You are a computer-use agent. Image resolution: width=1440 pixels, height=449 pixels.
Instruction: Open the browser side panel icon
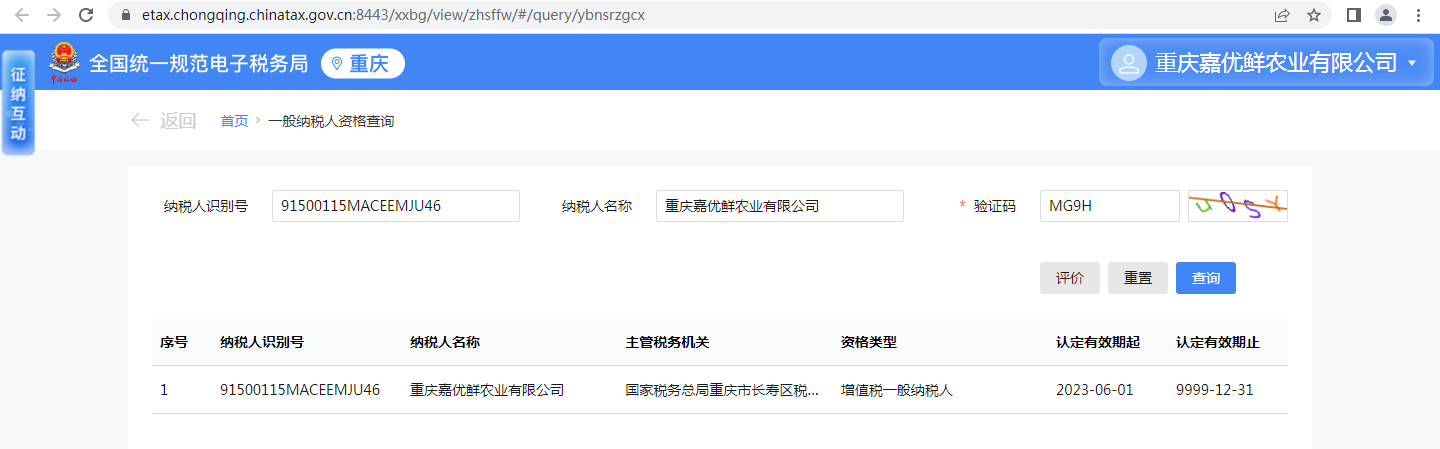[x=1354, y=15]
